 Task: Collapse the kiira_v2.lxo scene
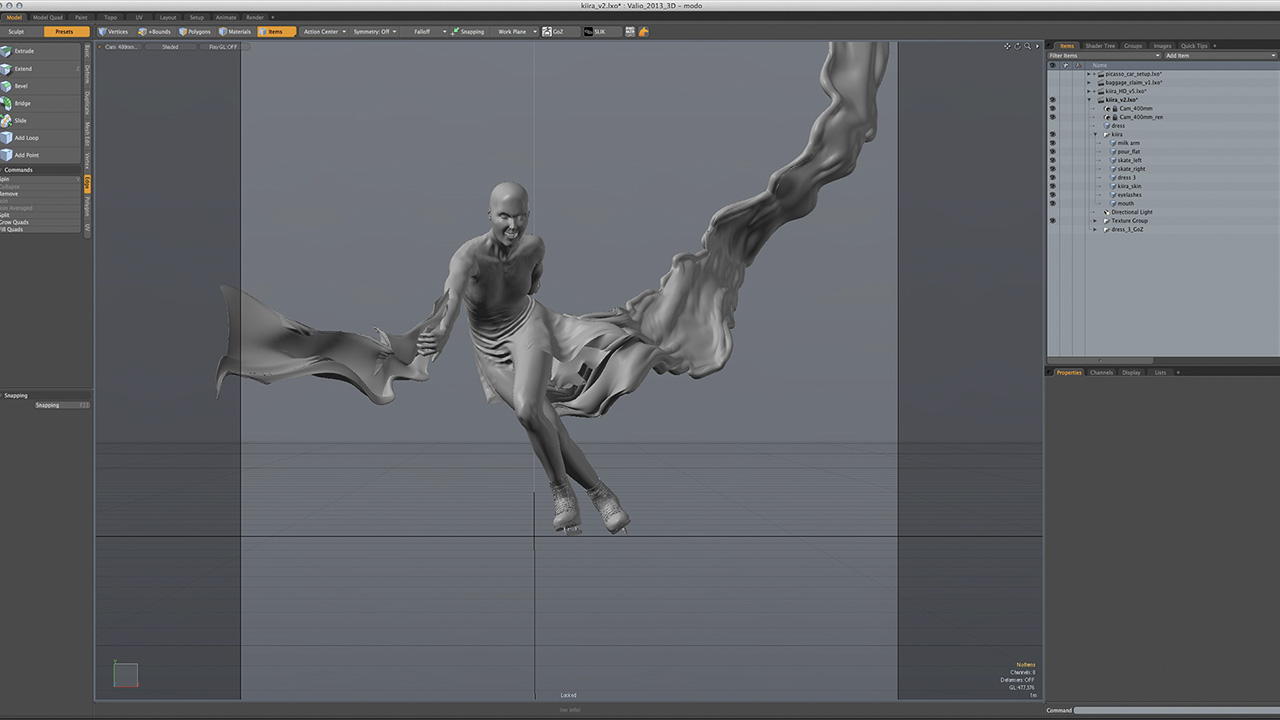[x=1089, y=100]
